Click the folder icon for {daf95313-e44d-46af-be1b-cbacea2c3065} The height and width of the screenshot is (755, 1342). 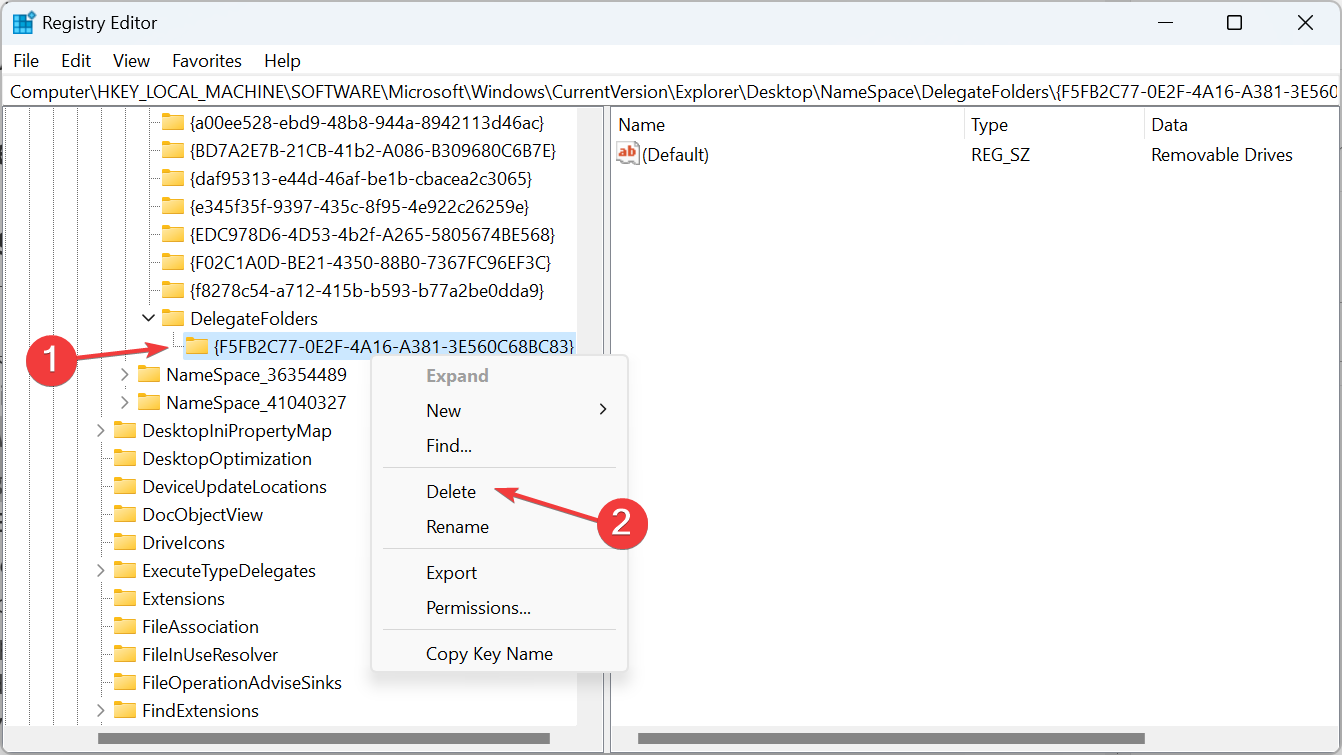tap(173, 179)
